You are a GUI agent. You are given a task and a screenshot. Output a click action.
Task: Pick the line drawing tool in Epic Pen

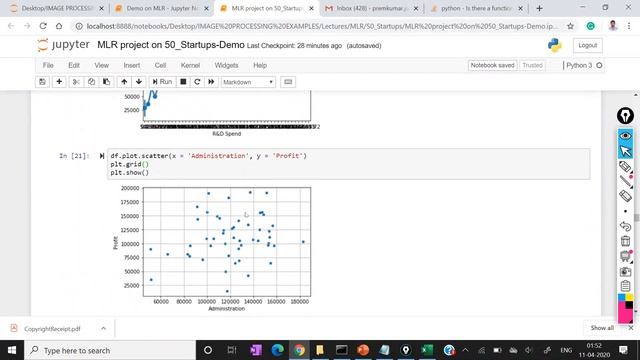coord(625,181)
